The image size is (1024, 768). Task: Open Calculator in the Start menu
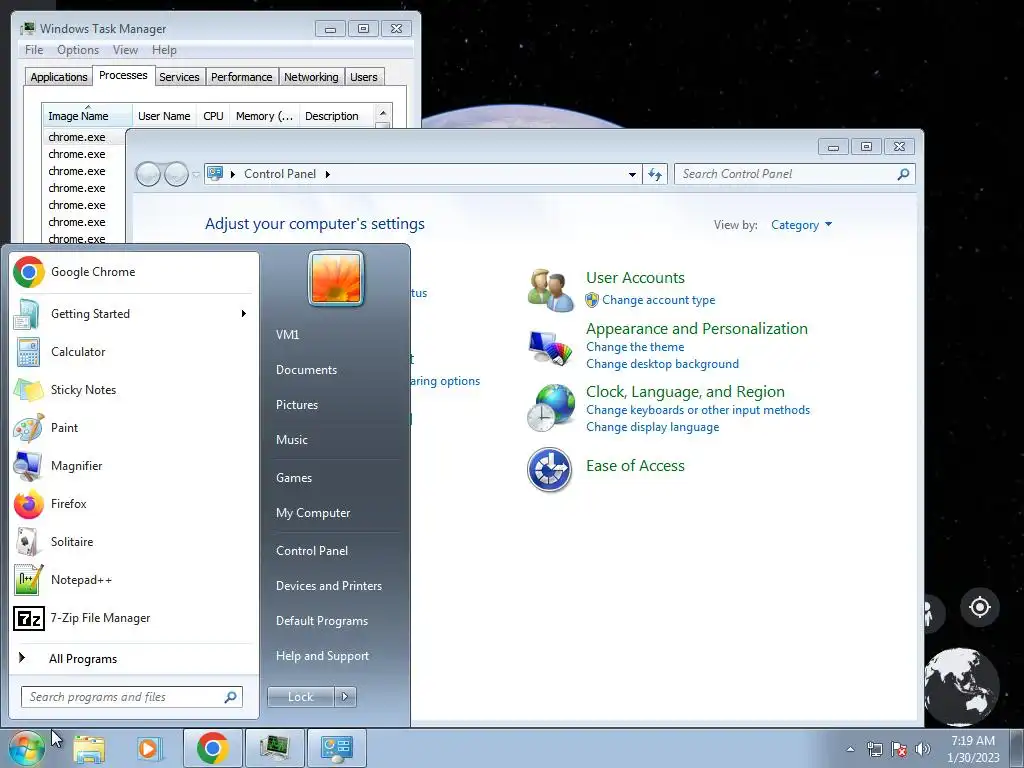[x=134, y=351]
